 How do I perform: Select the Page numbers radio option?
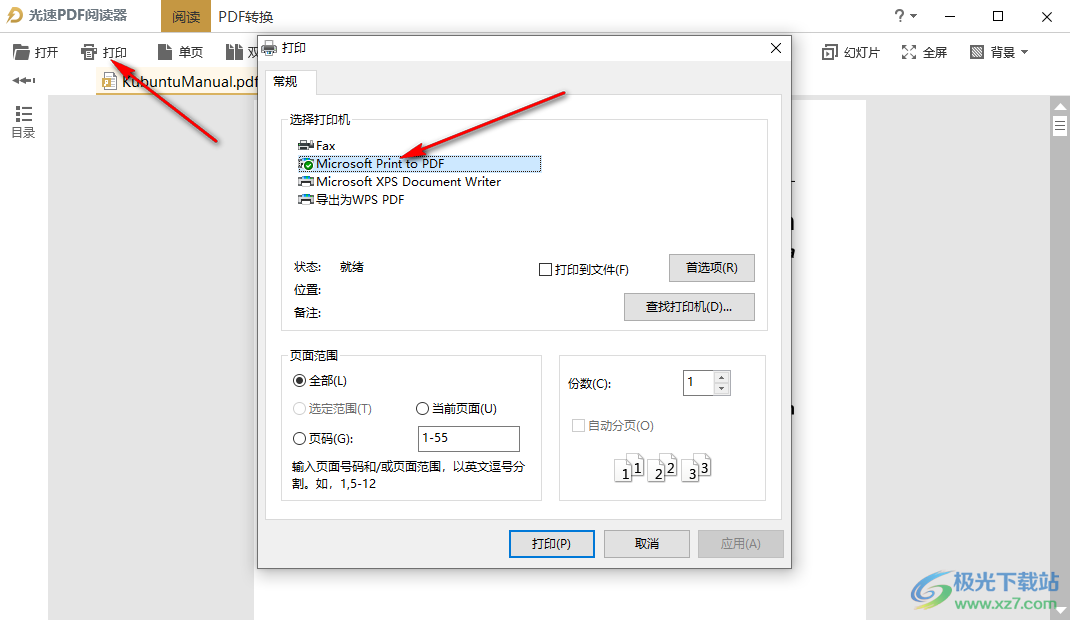click(299, 439)
